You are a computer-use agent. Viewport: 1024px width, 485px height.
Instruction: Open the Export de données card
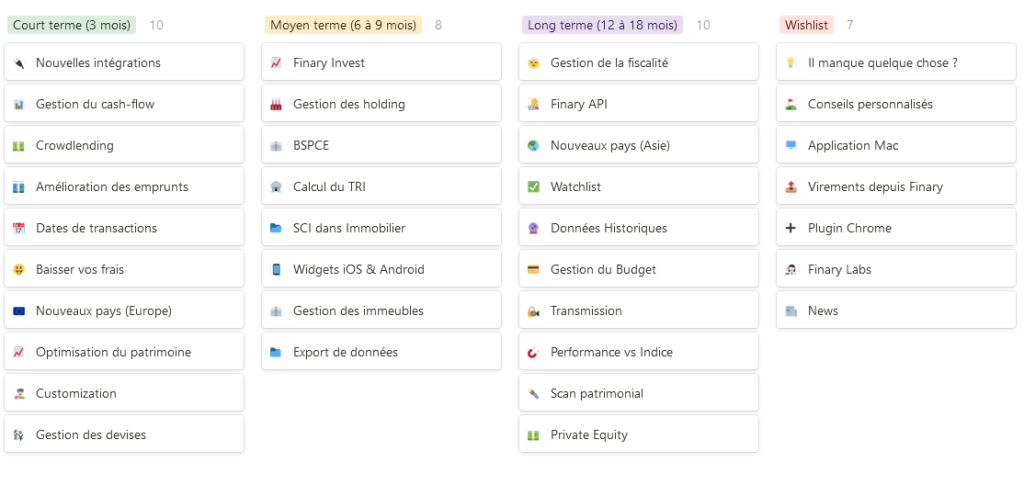pyautogui.click(x=381, y=352)
